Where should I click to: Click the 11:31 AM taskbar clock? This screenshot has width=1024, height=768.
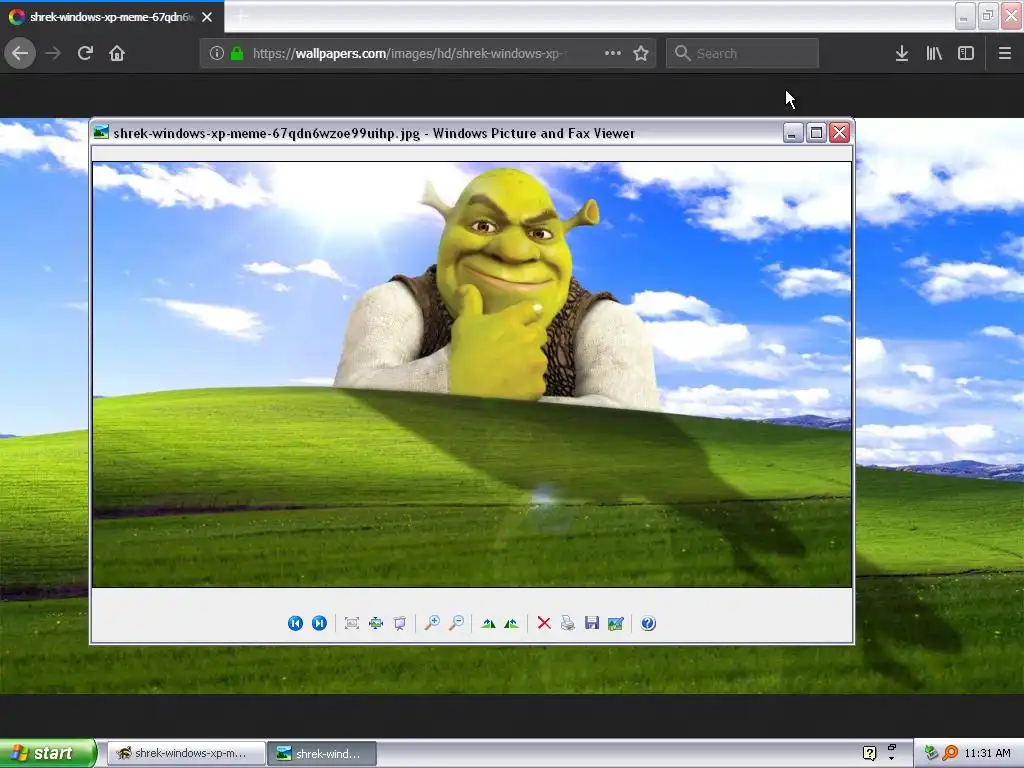coord(987,753)
